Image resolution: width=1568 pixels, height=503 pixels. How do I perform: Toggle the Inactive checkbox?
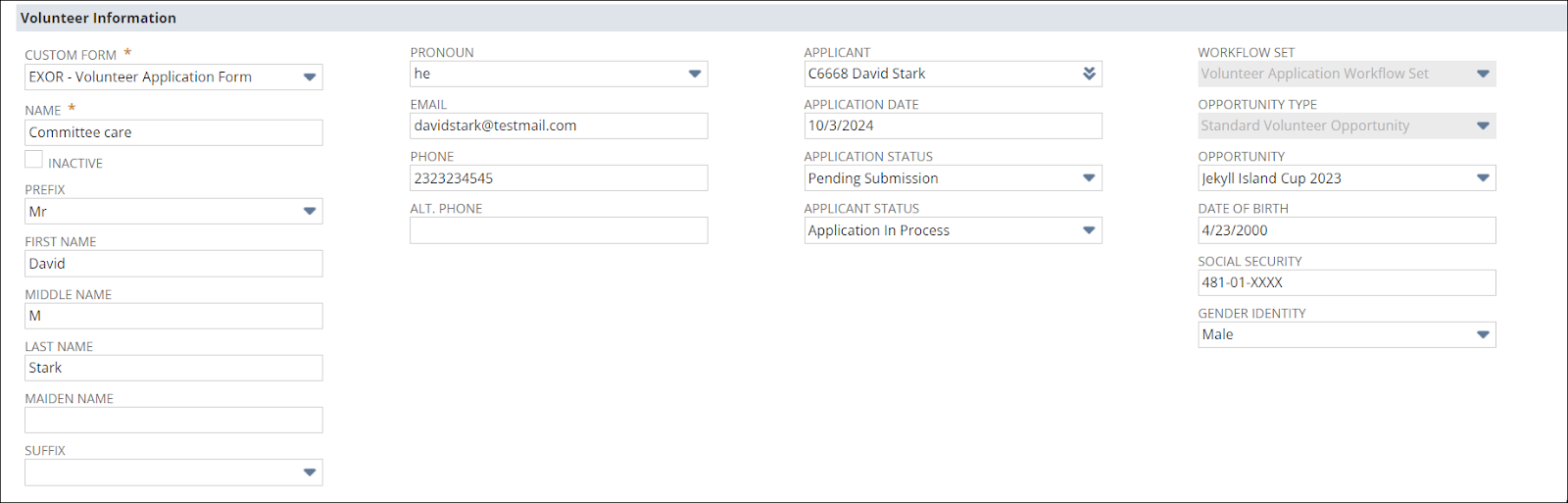(x=34, y=160)
